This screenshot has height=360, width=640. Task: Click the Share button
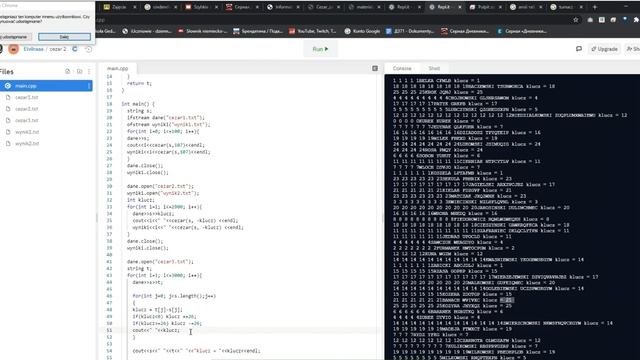point(633,49)
